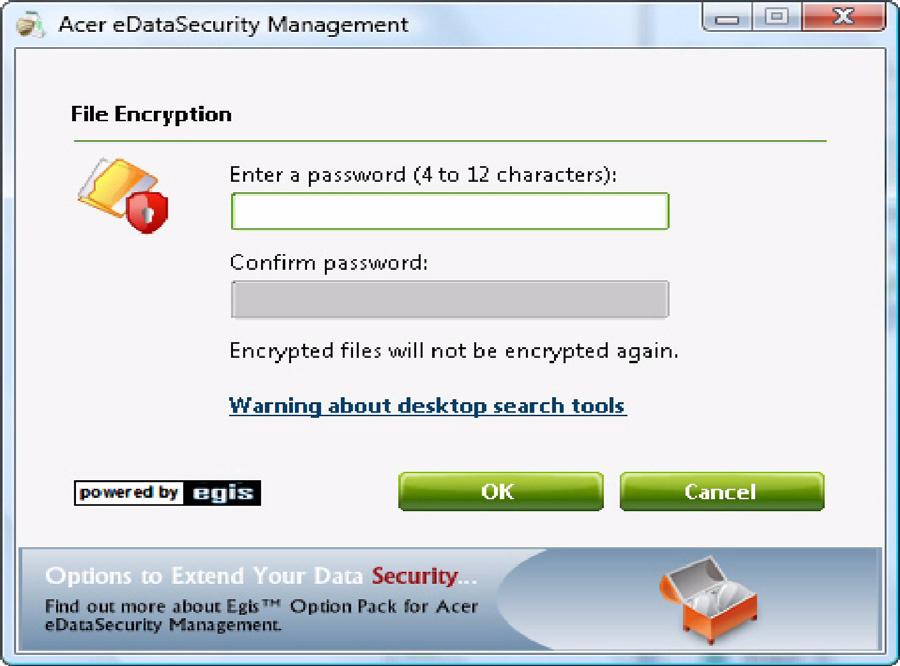
Task: Click the black 'egis' wordmark logo
Action: 223,493
